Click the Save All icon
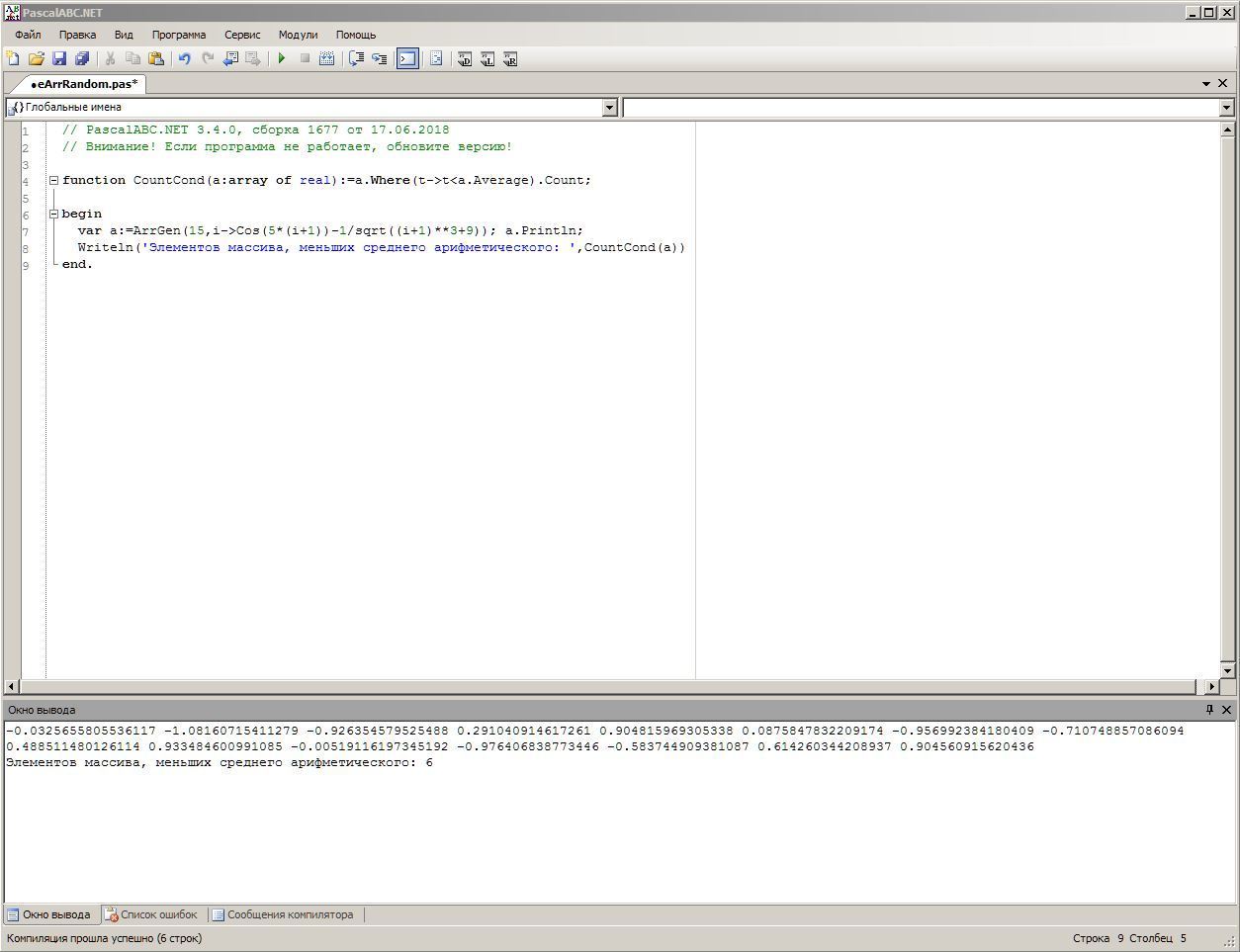Image resolution: width=1240 pixels, height=952 pixels. (x=83, y=59)
